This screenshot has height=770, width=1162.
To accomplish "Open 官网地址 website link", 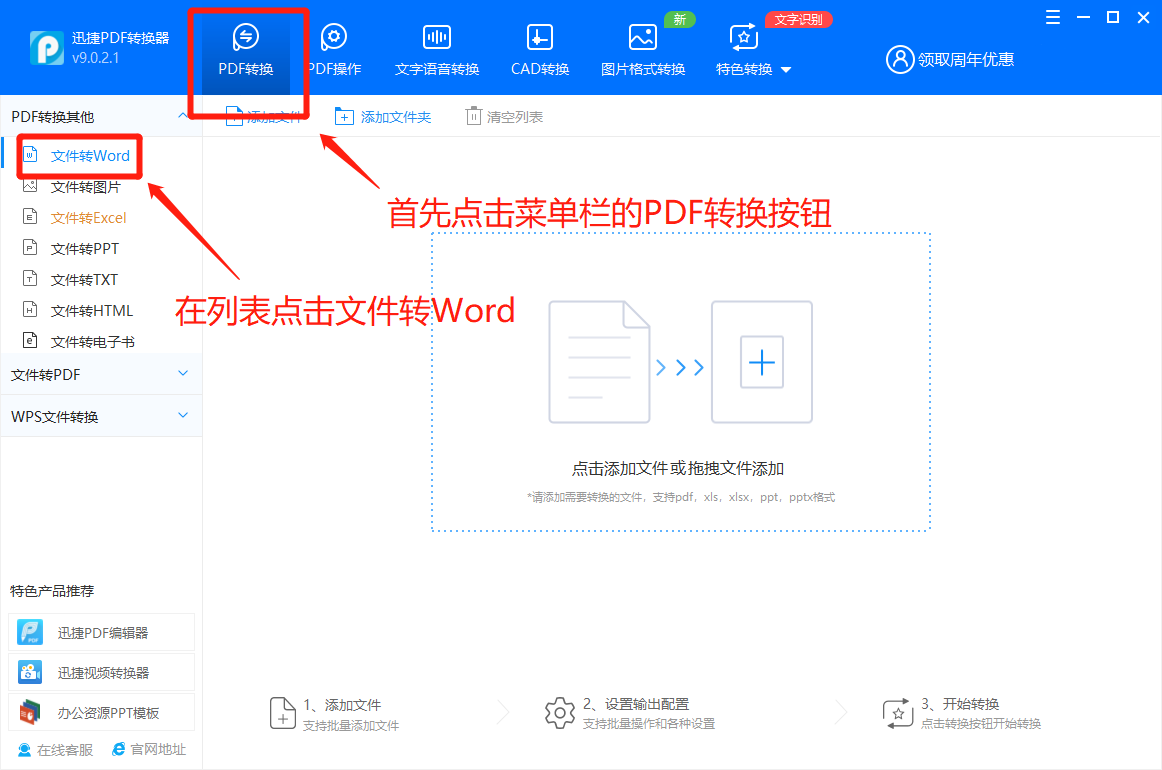I will 149,749.
